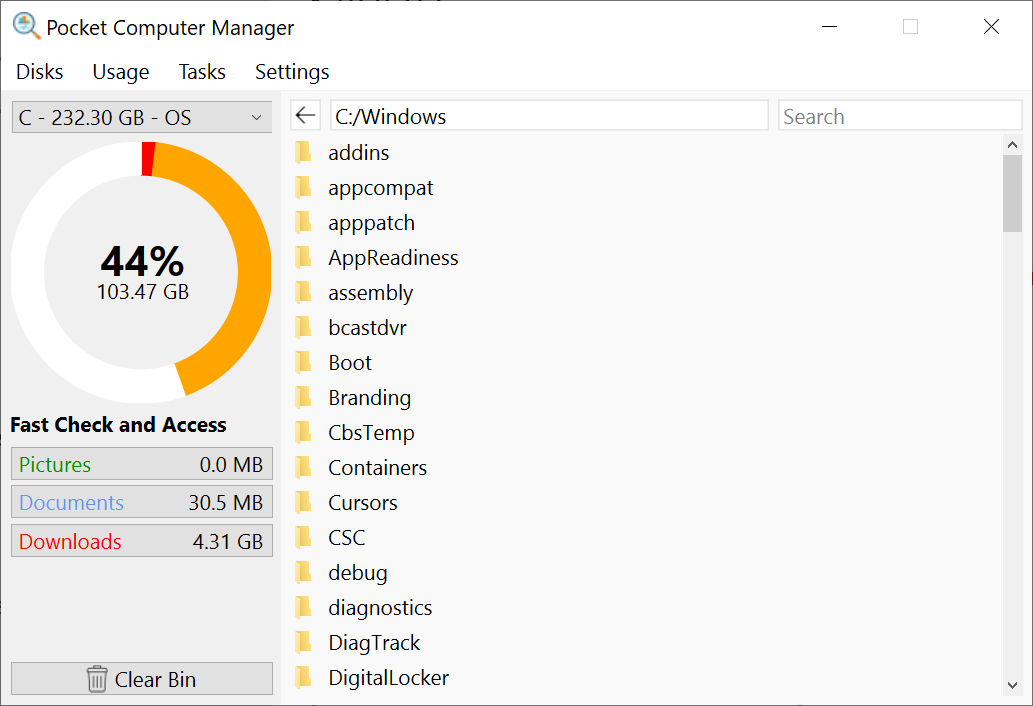Select the CSC folder name
The height and width of the screenshot is (706, 1033).
(347, 537)
